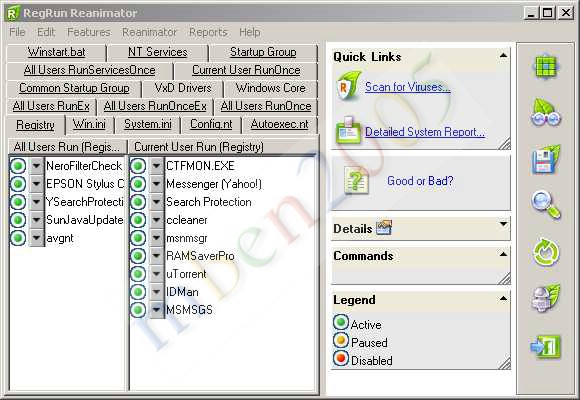Screen dimensions: 580x400
Task: Select the uTorrent entry text
Action: [x=186, y=274]
